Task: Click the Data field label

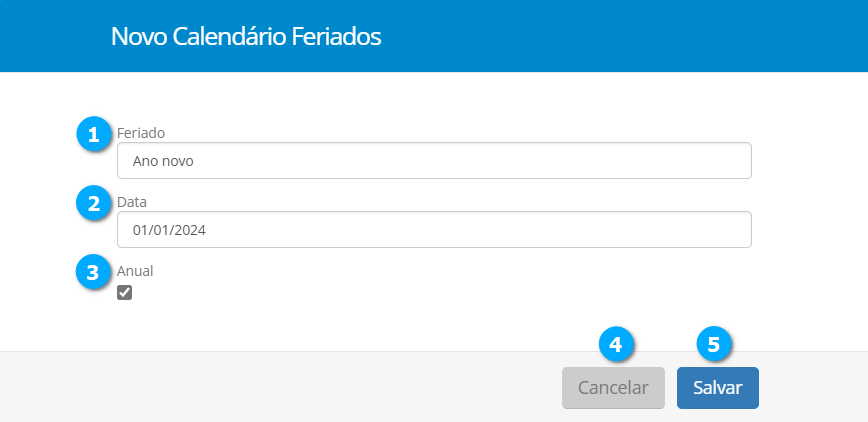Action: (x=132, y=201)
